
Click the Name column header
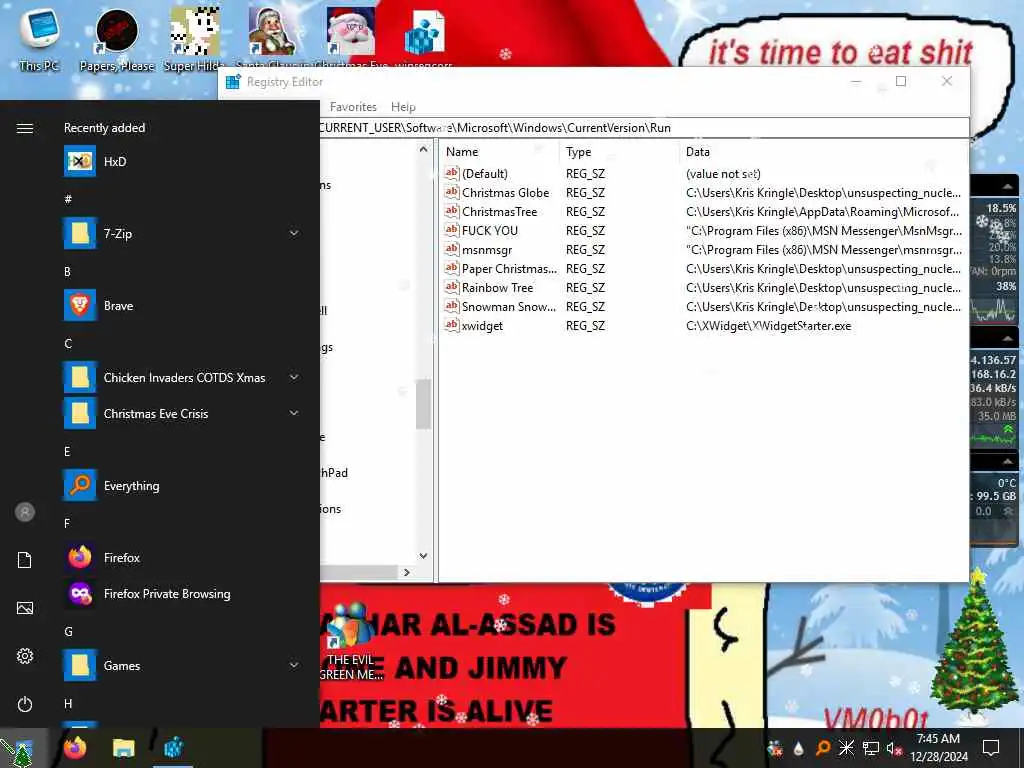click(x=500, y=152)
